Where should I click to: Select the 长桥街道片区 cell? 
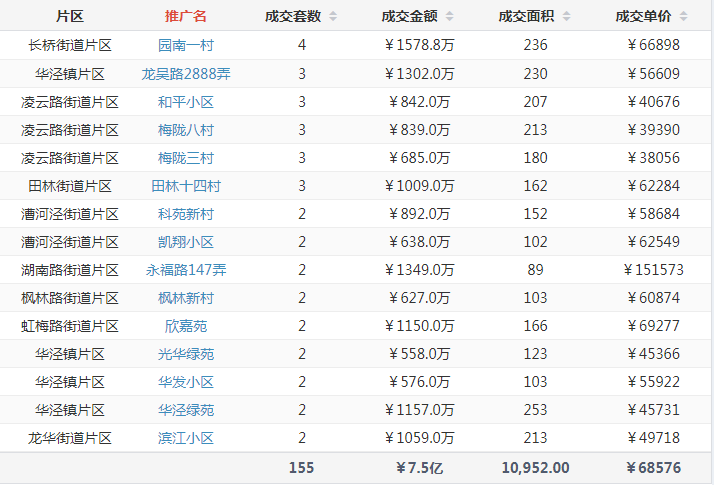(x=70, y=45)
